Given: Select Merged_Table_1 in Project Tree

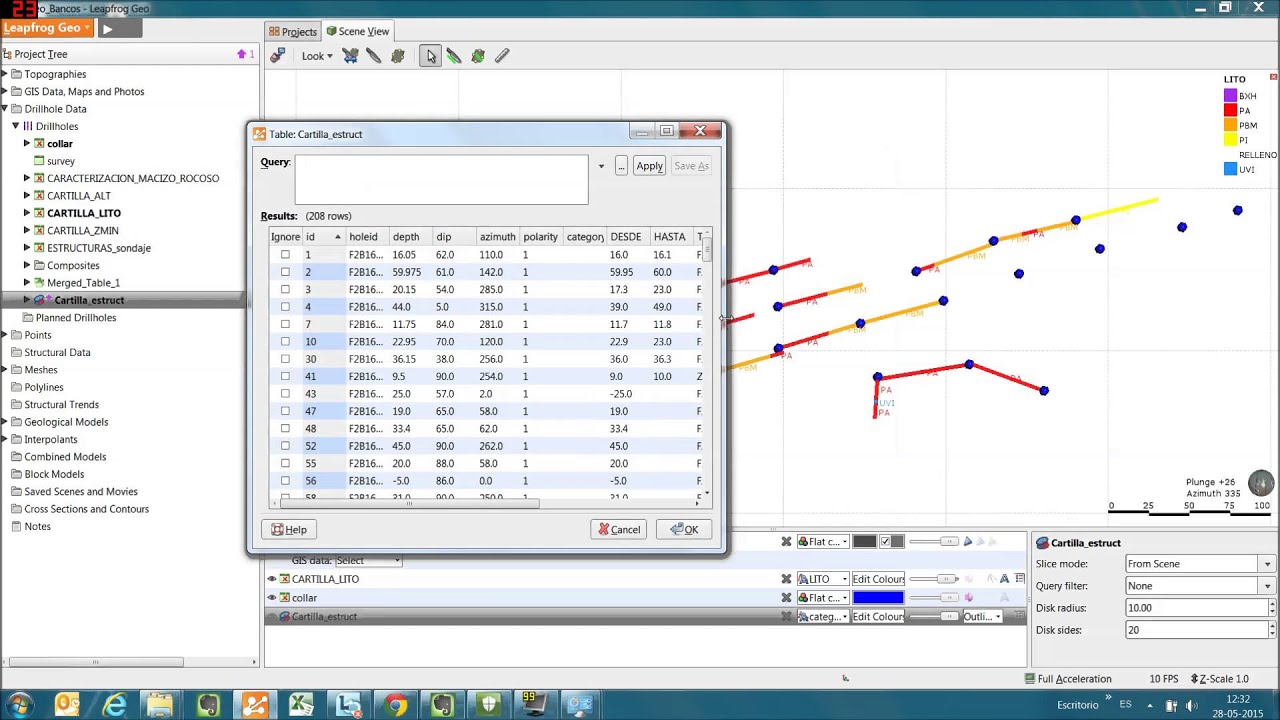Looking at the screenshot, I should pos(83,283).
